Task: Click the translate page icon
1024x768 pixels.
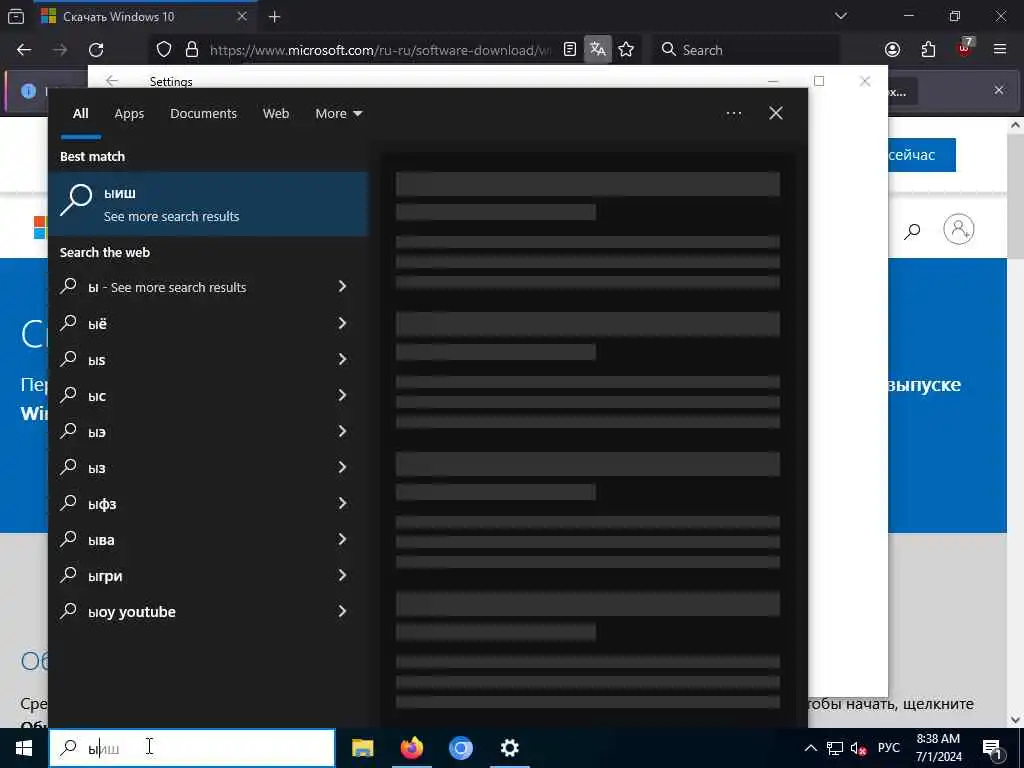Action: (x=598, y=50)
